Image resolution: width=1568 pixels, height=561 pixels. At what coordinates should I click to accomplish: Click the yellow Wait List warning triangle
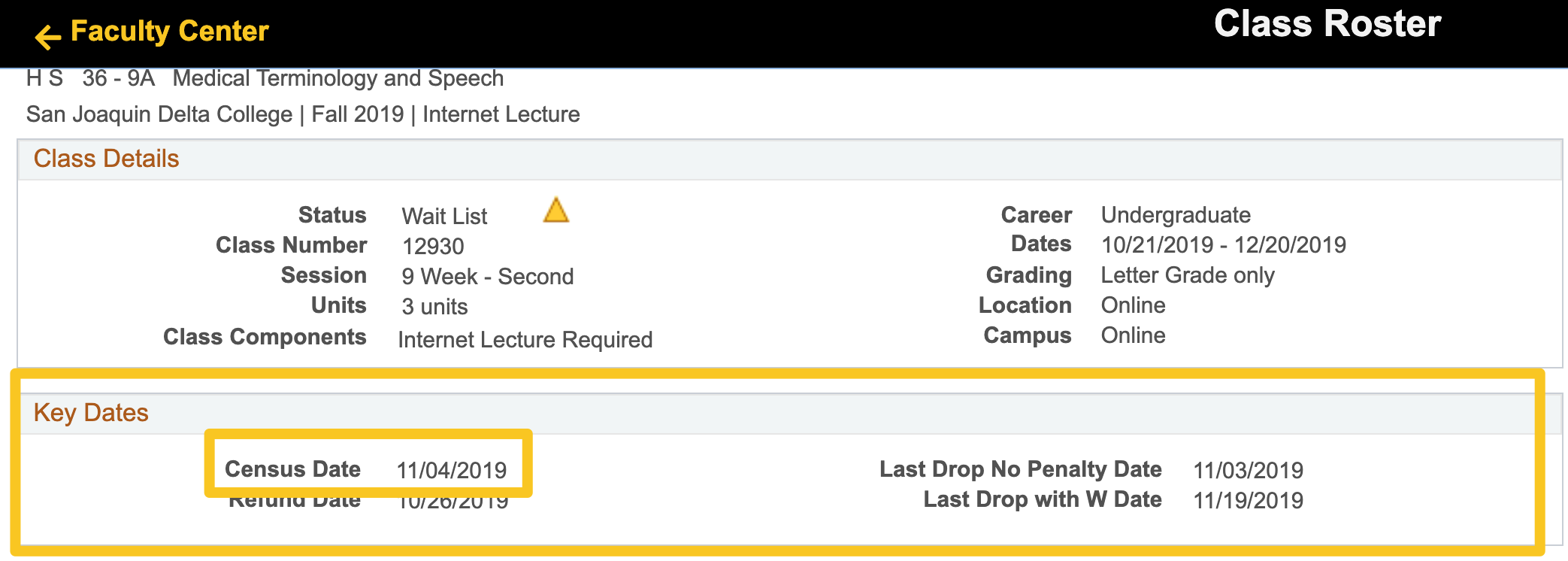pos(555,211)
